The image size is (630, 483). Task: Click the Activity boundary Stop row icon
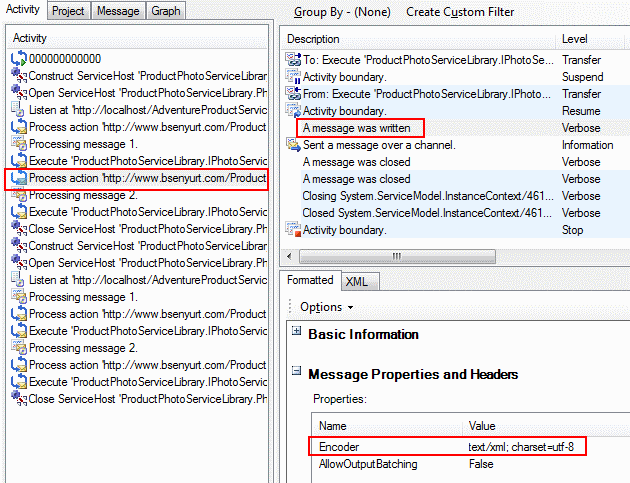(293, 230)
